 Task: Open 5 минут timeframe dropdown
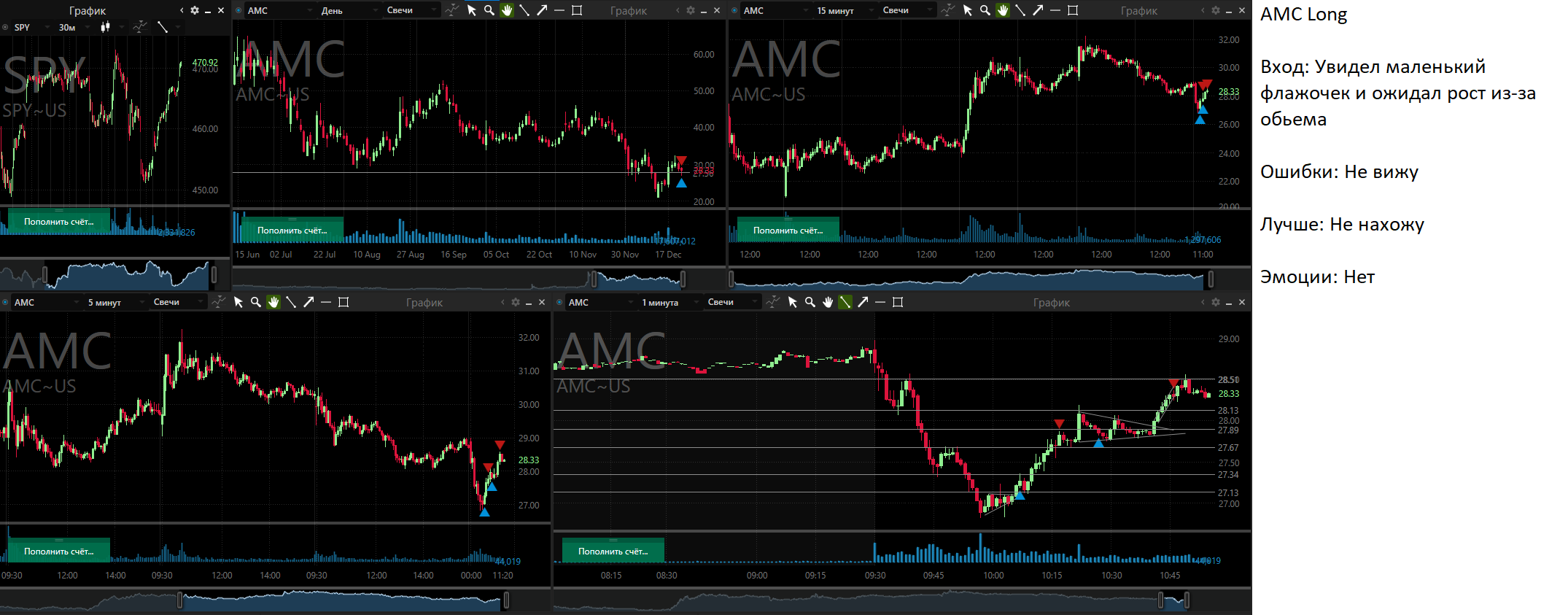click(x=117, y=302)
